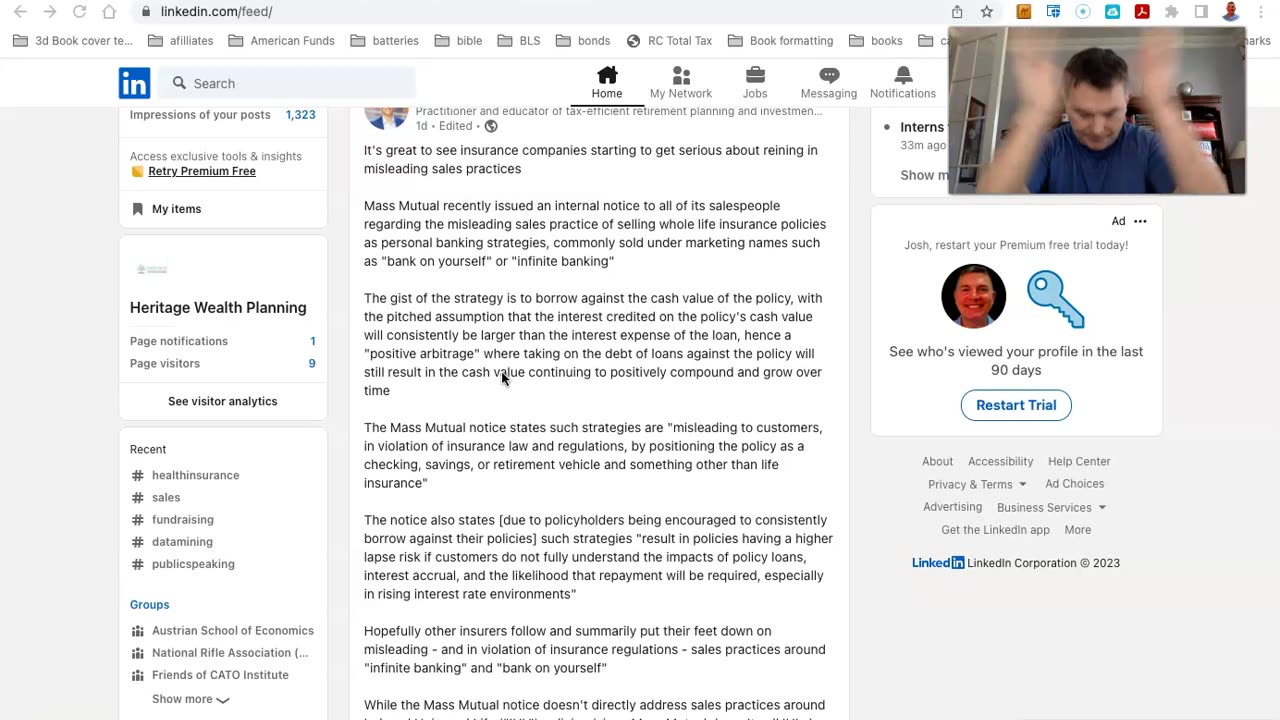The width and height of the screenshot is (1280, 720).
Task: Open the American Funds bookmark folder
Action: [x=281, y=41]
